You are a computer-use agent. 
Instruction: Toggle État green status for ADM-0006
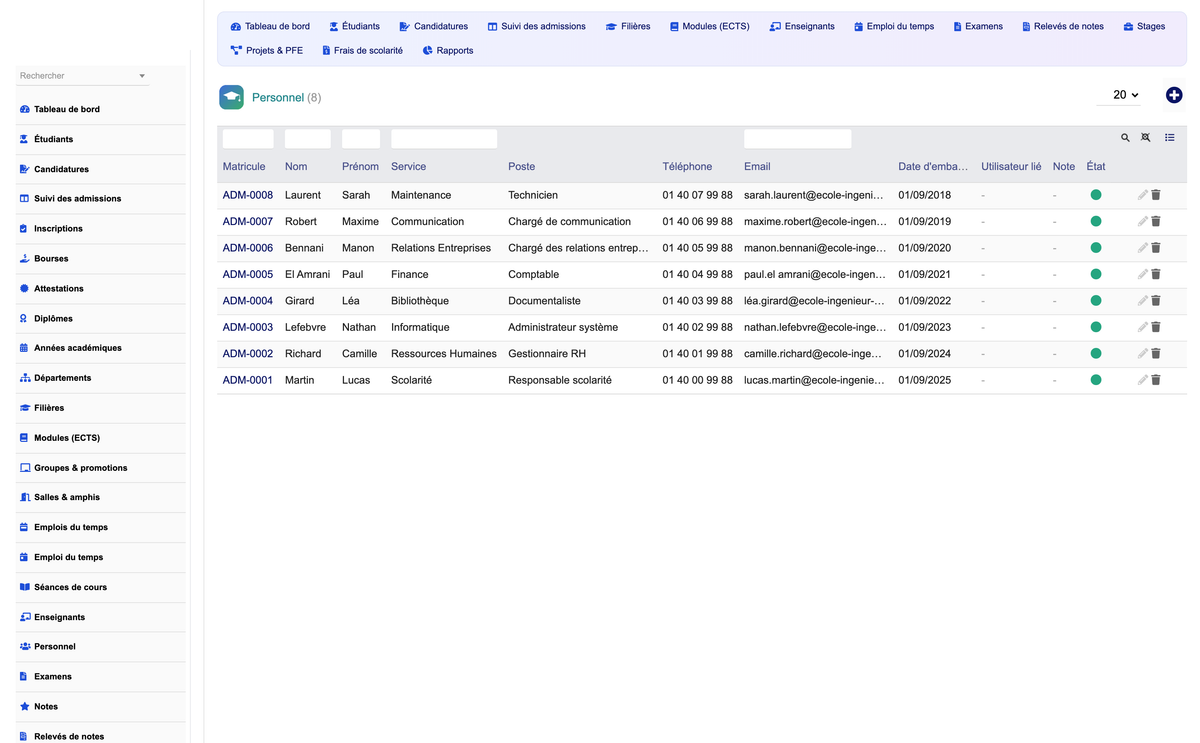point(1096,248)
